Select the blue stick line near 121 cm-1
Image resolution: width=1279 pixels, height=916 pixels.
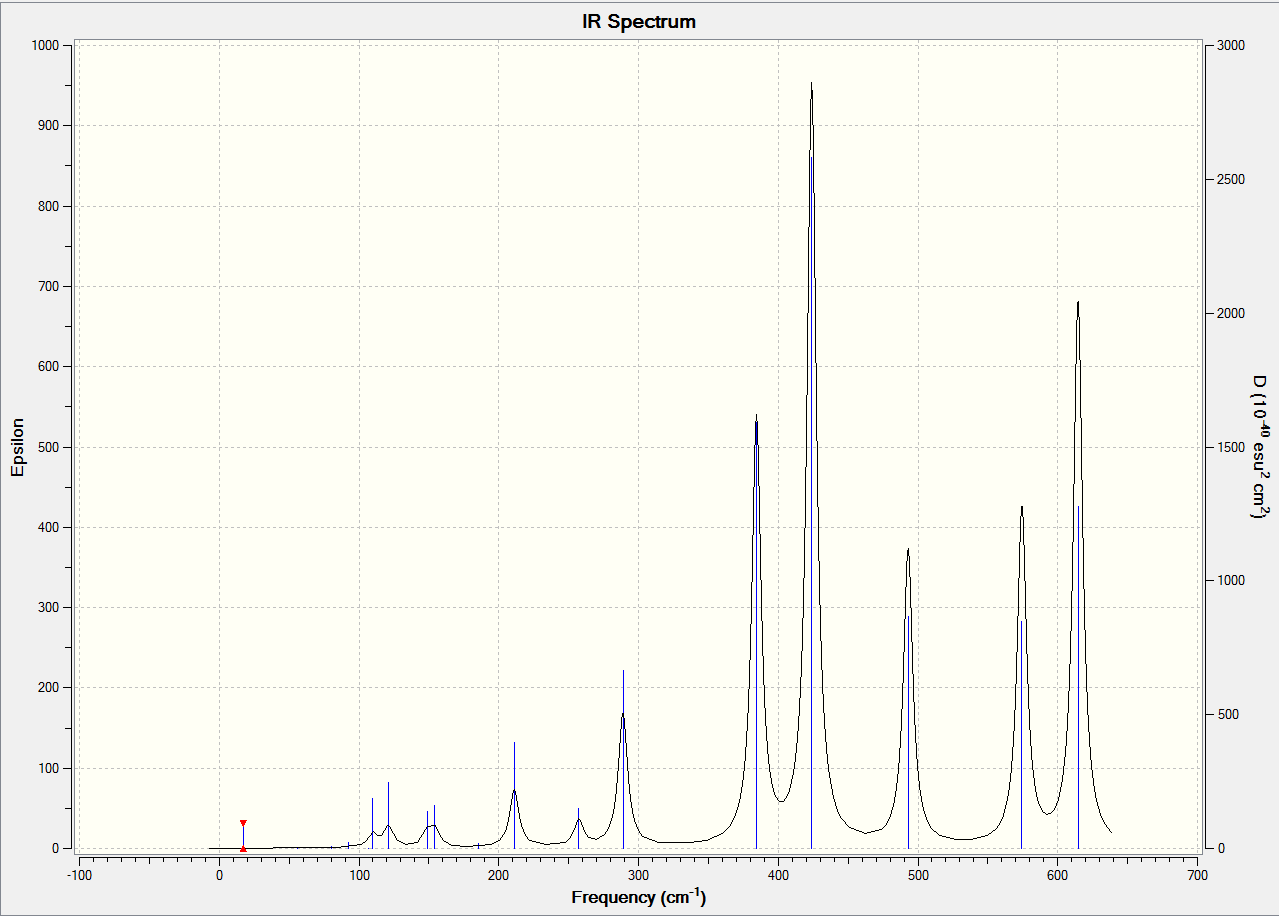388,815
